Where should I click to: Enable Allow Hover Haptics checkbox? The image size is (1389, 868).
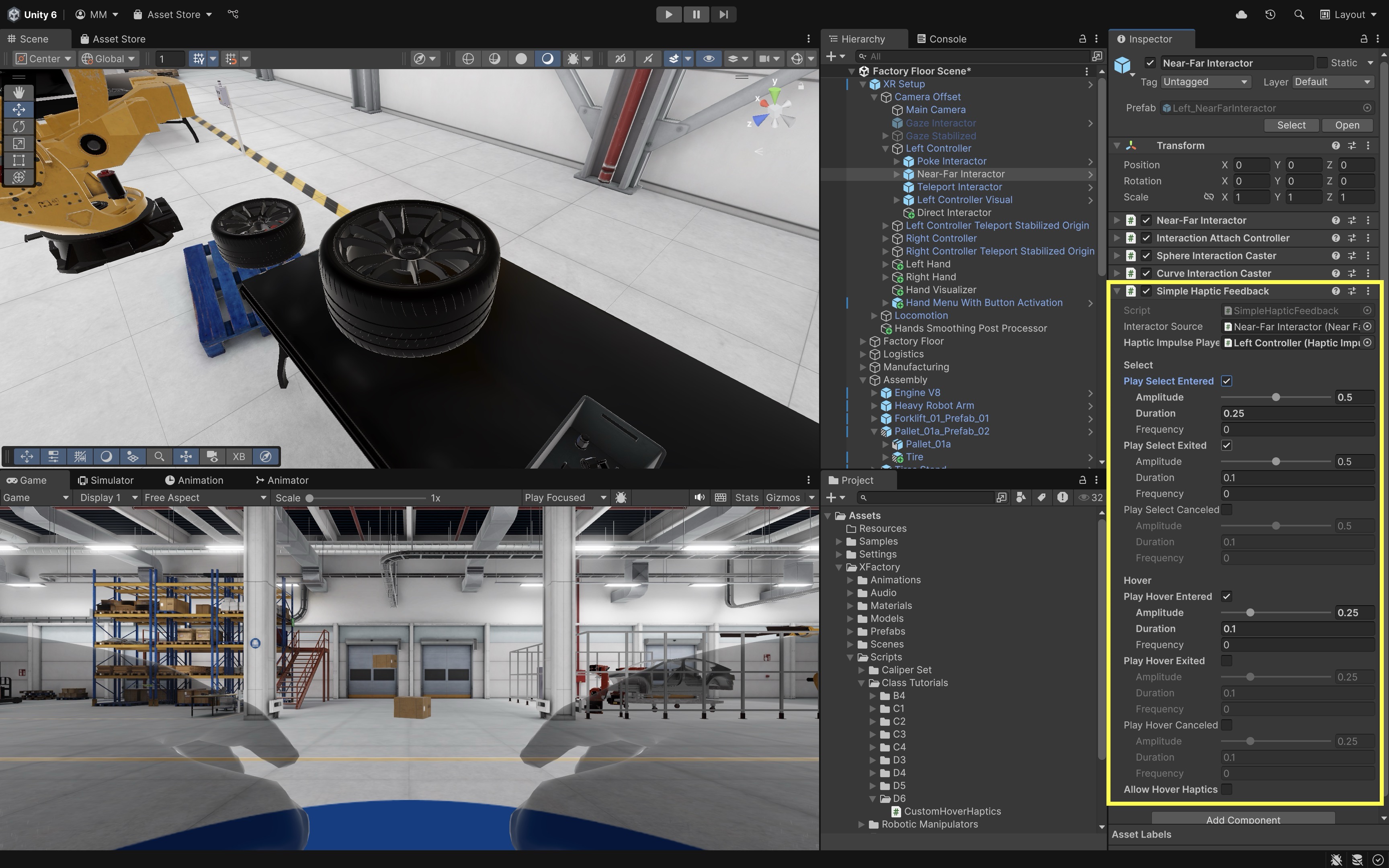click(x=1227, y=789)
